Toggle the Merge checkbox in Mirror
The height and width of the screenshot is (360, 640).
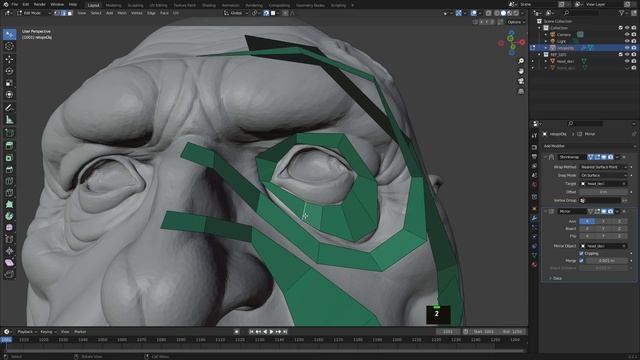click(x=582, y=260)
